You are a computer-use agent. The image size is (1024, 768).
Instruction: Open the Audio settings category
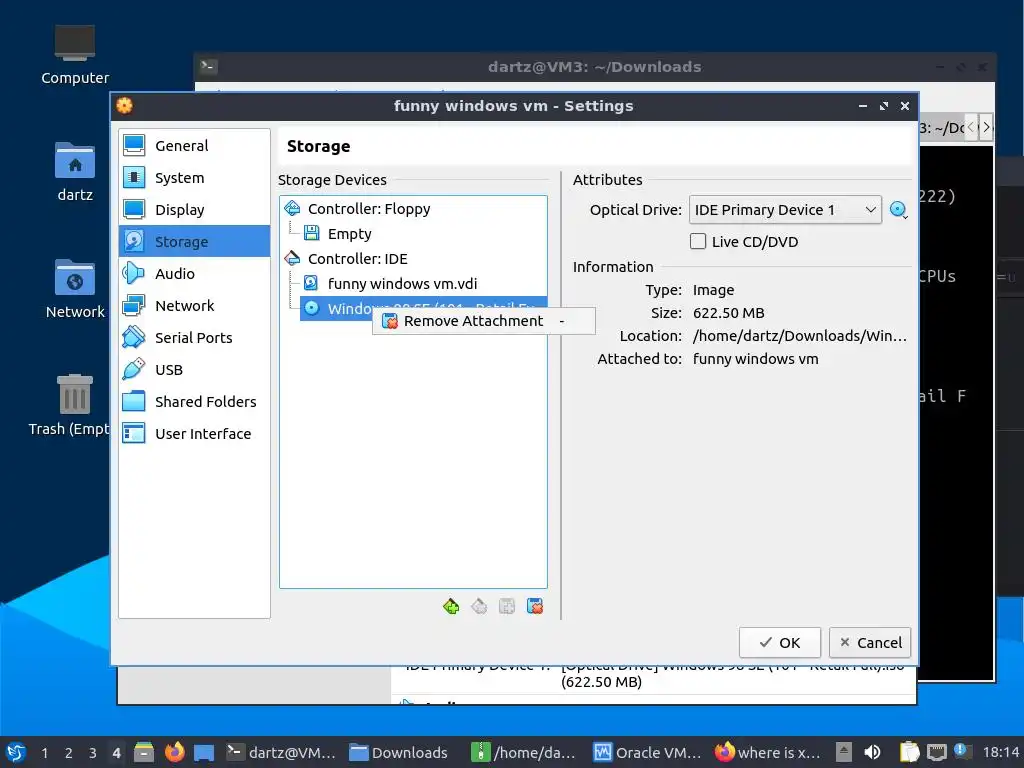click(194, 273)
